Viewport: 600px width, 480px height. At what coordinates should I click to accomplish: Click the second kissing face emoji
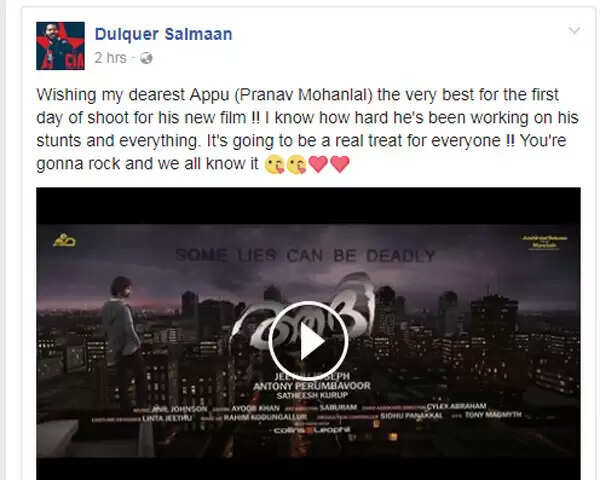[297, 165]
